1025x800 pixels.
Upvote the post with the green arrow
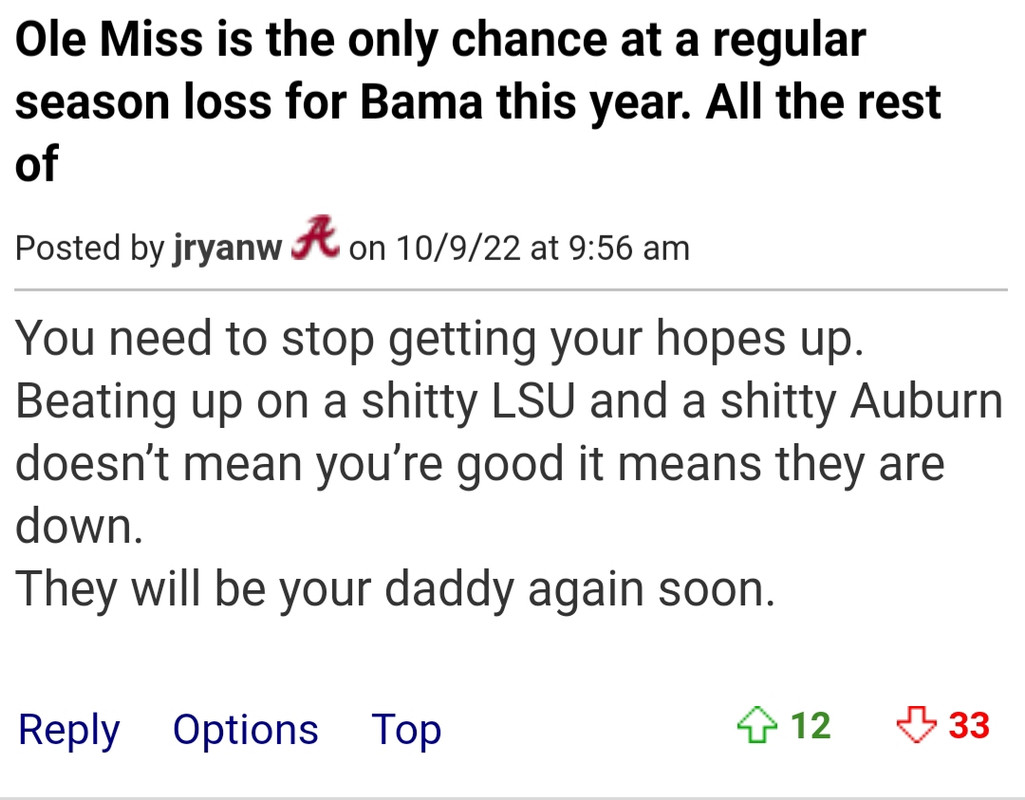756,725
